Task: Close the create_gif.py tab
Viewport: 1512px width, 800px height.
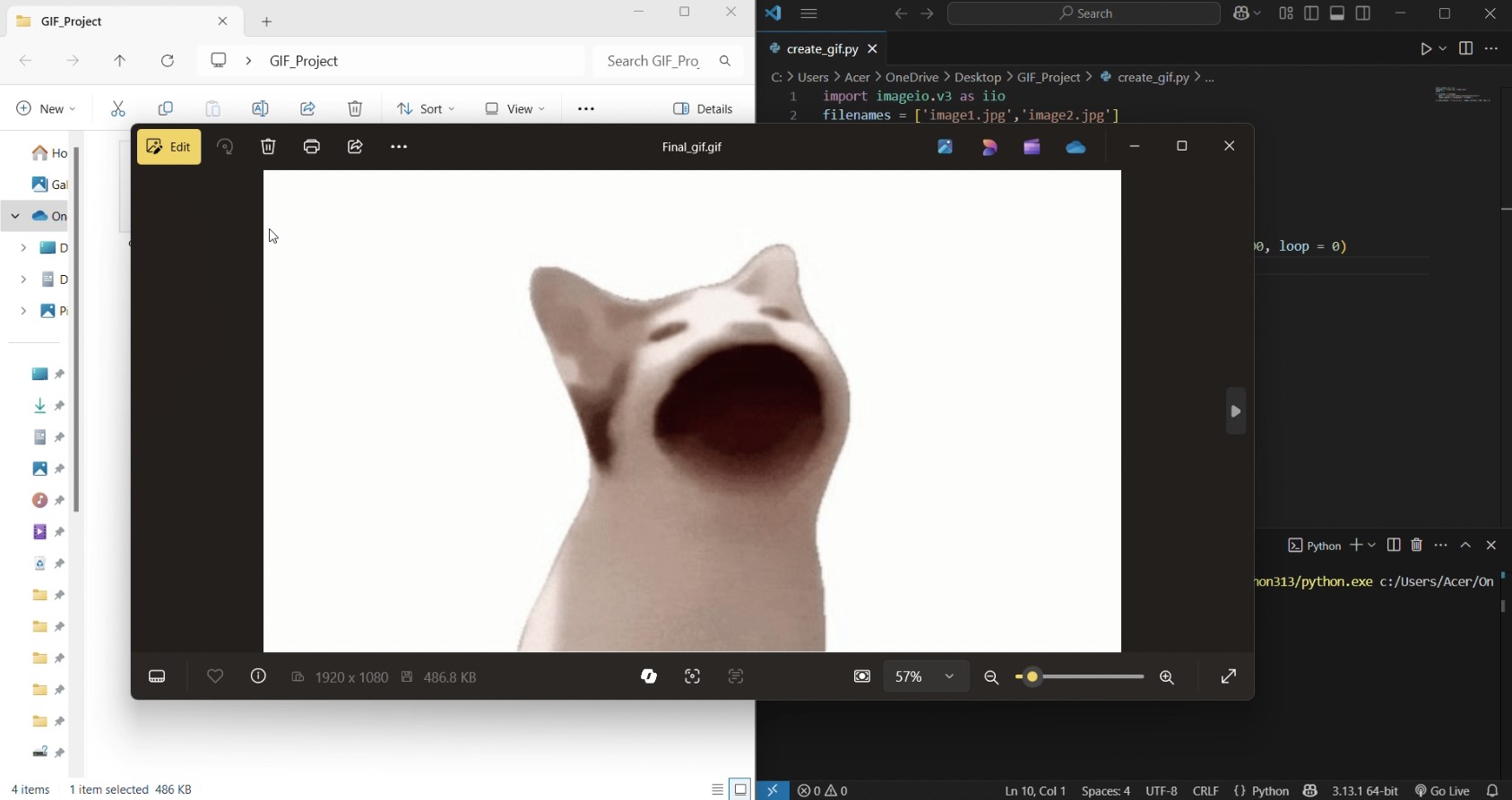Action: [x=872, y=48]
